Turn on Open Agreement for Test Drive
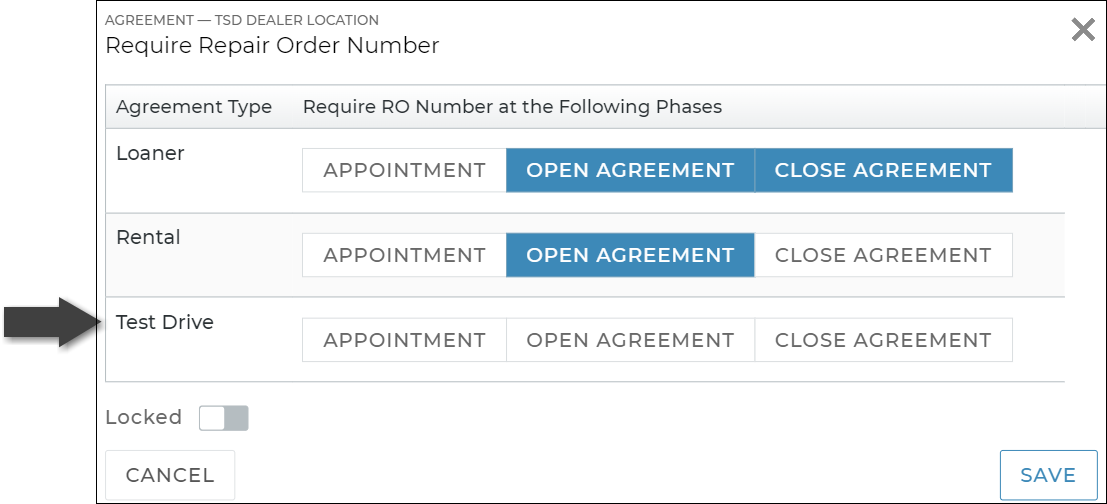The image size is (1107, 504). tap(630, 340)
